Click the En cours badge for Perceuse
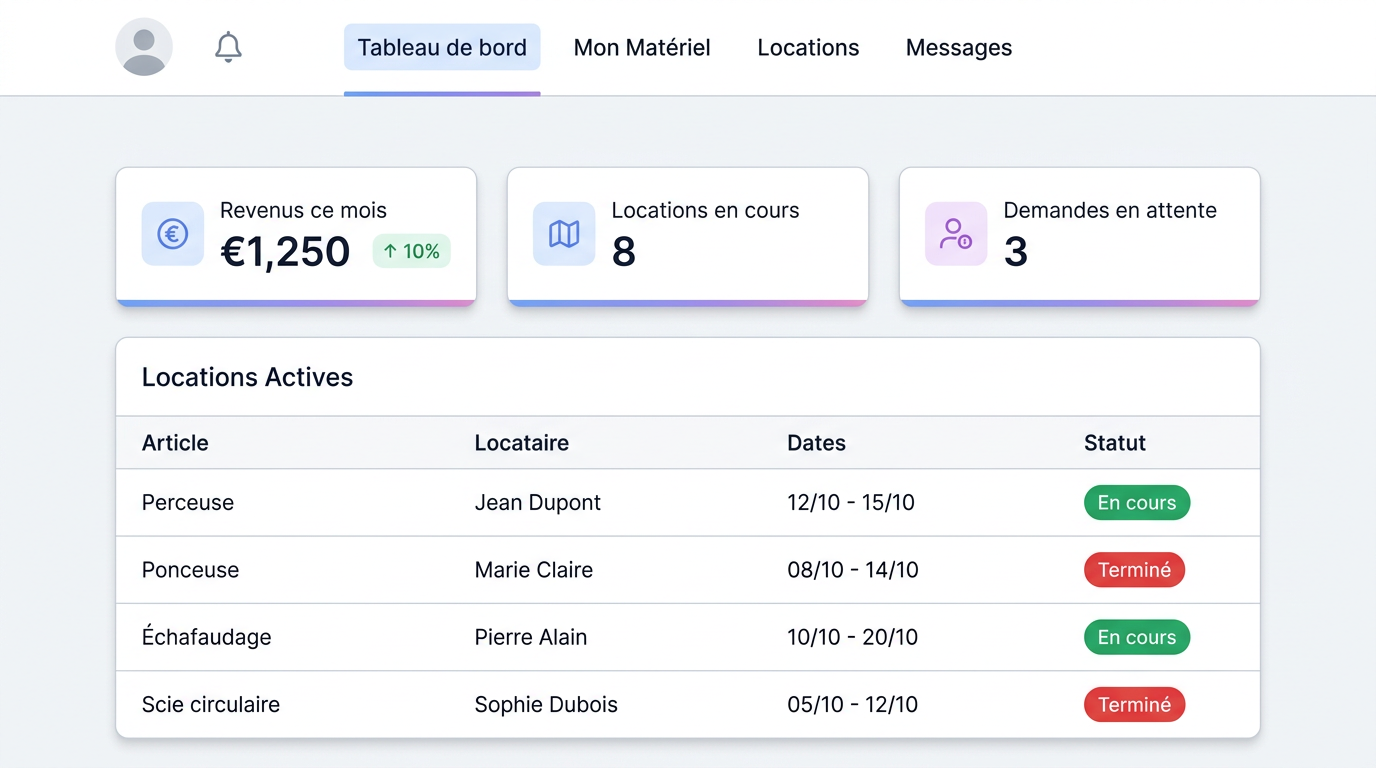This screenshot has height=768, width=1376. click(1137, 503)
